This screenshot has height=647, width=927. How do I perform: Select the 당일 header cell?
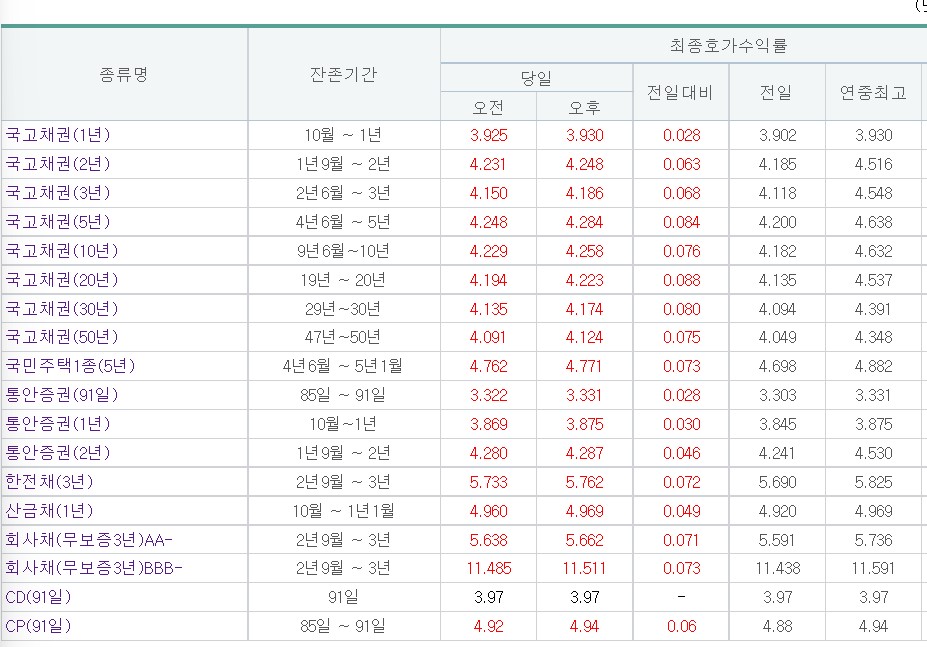(536, 78)
